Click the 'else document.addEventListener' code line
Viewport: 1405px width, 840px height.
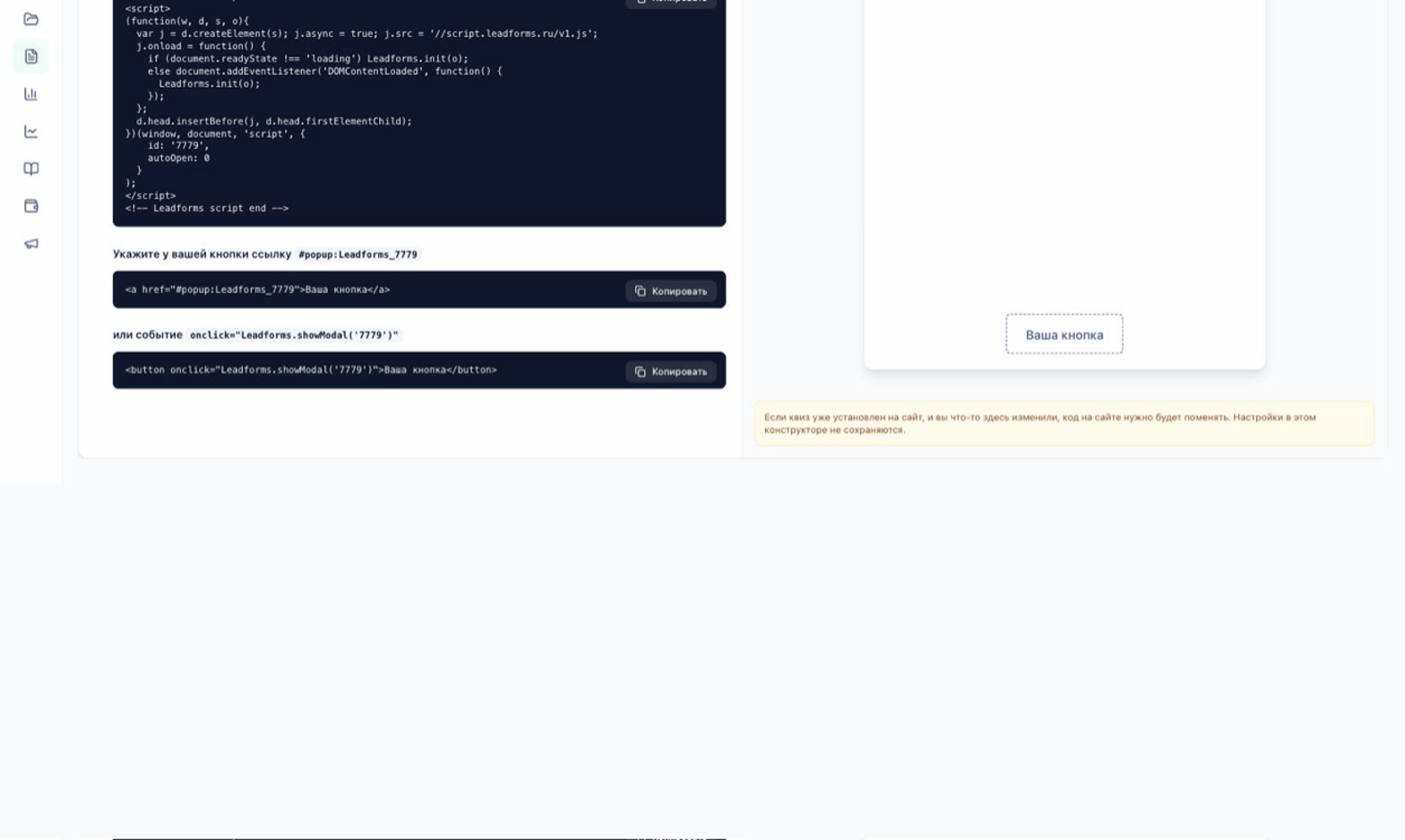pos(325,71)
